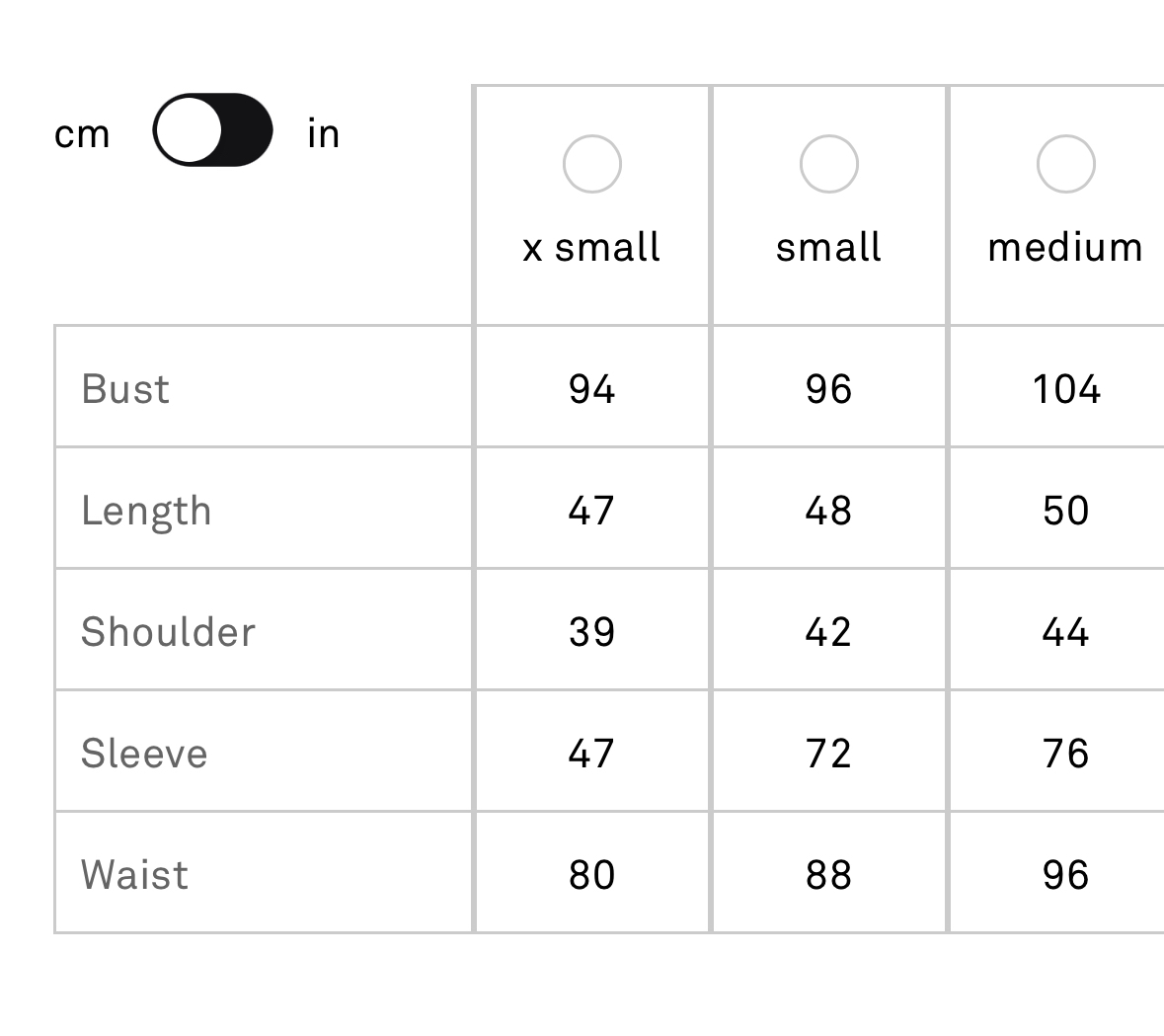Screen dimensions: 1164x1036
Task: Select the medium size radio button
Action: [1065, 163]
